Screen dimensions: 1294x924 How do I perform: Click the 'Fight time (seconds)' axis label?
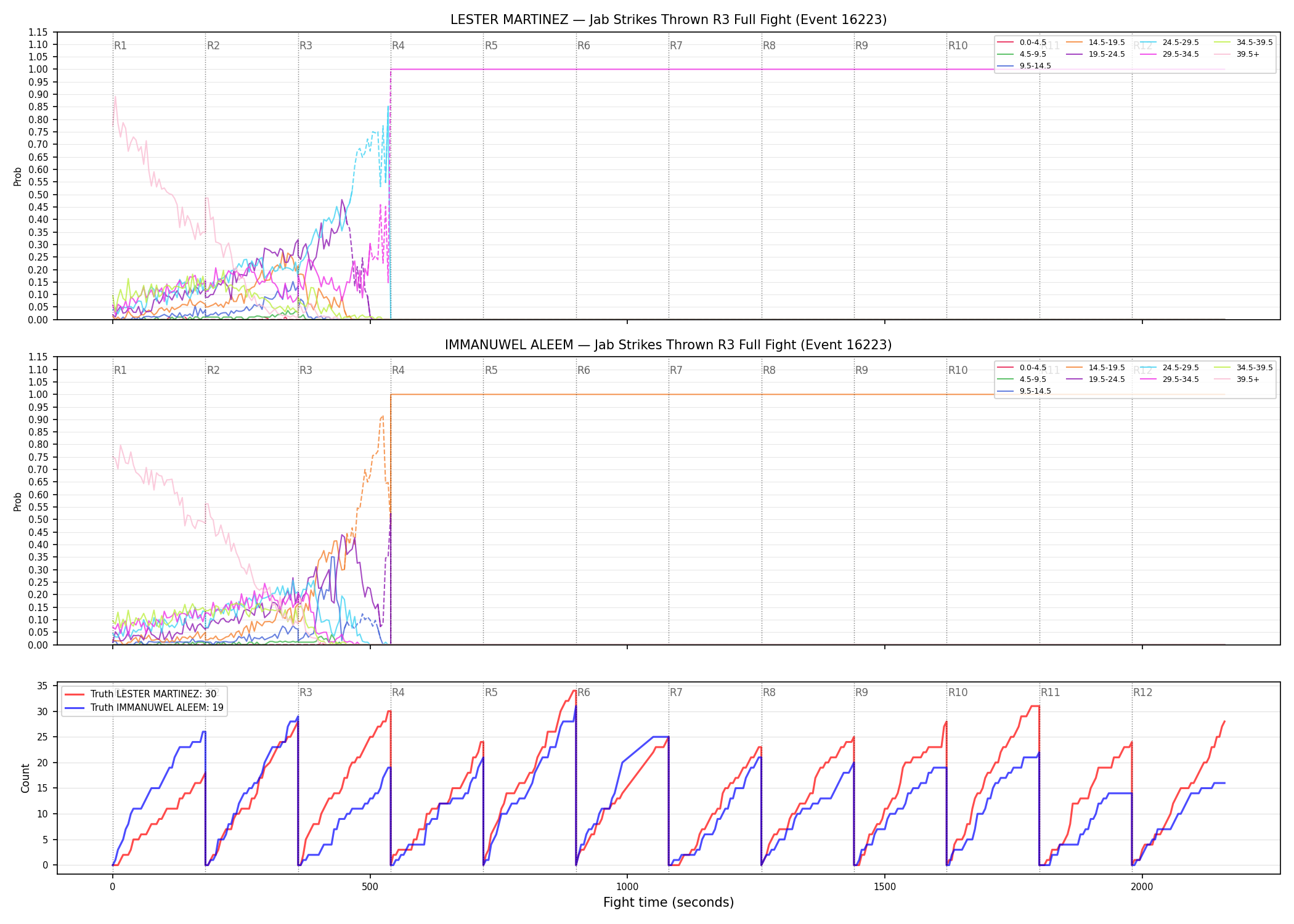(669, 902)
